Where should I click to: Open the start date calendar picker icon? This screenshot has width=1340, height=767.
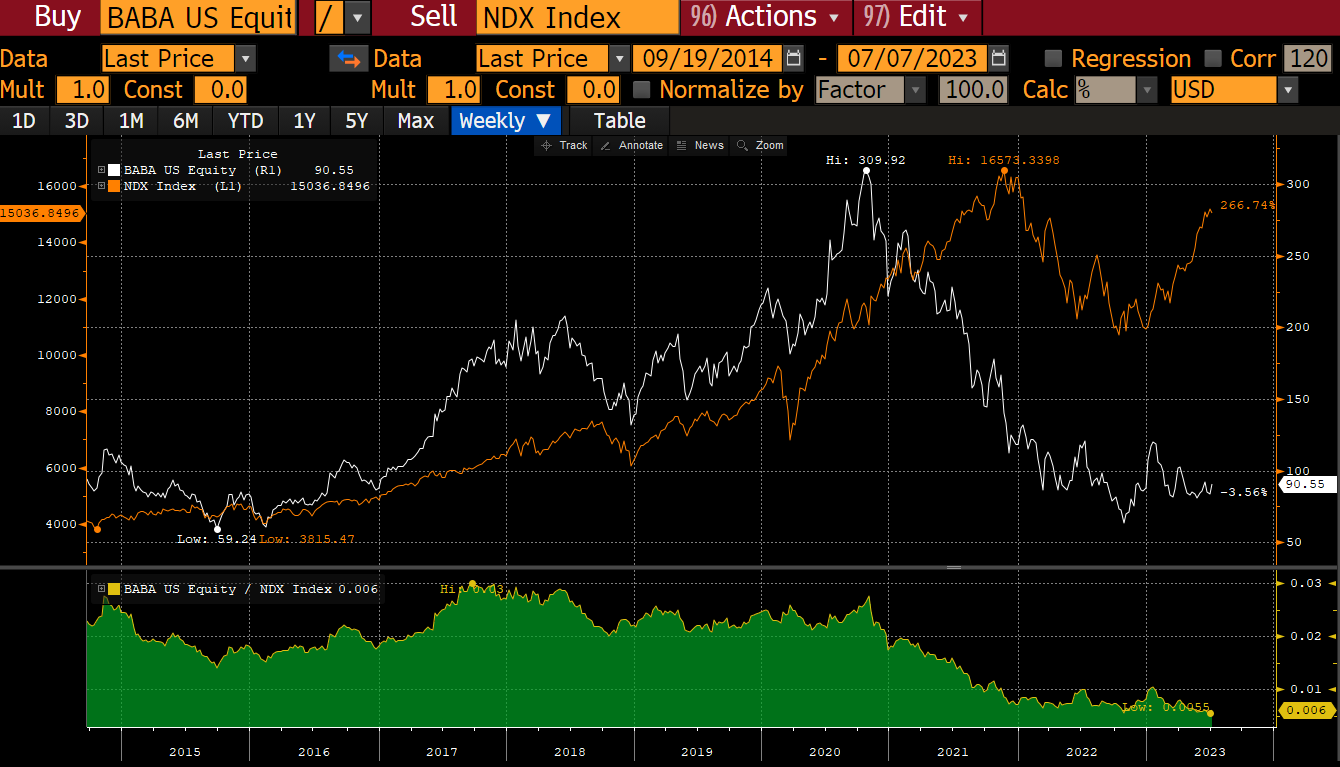pos(794,59)
